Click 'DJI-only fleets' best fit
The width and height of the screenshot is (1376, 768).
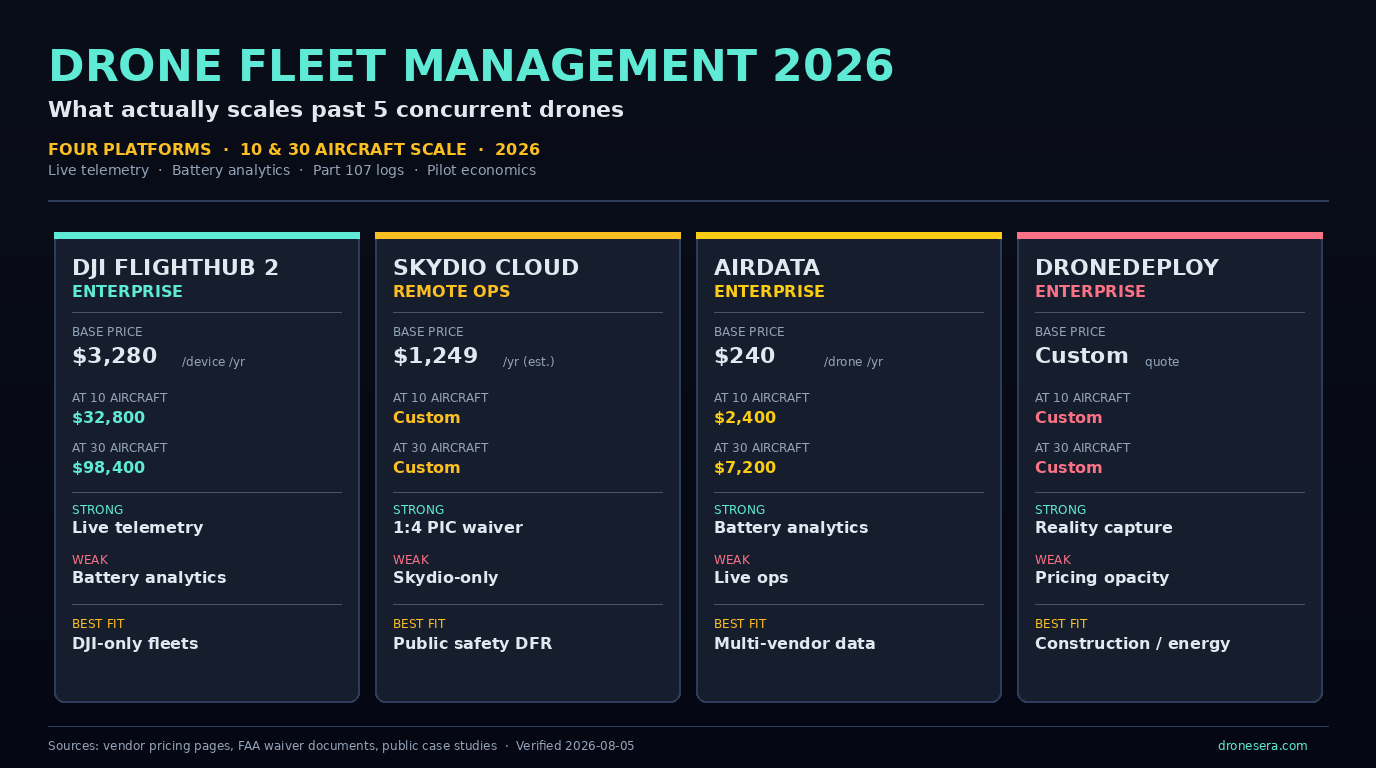pyautogui.click(x=135, y=644)
